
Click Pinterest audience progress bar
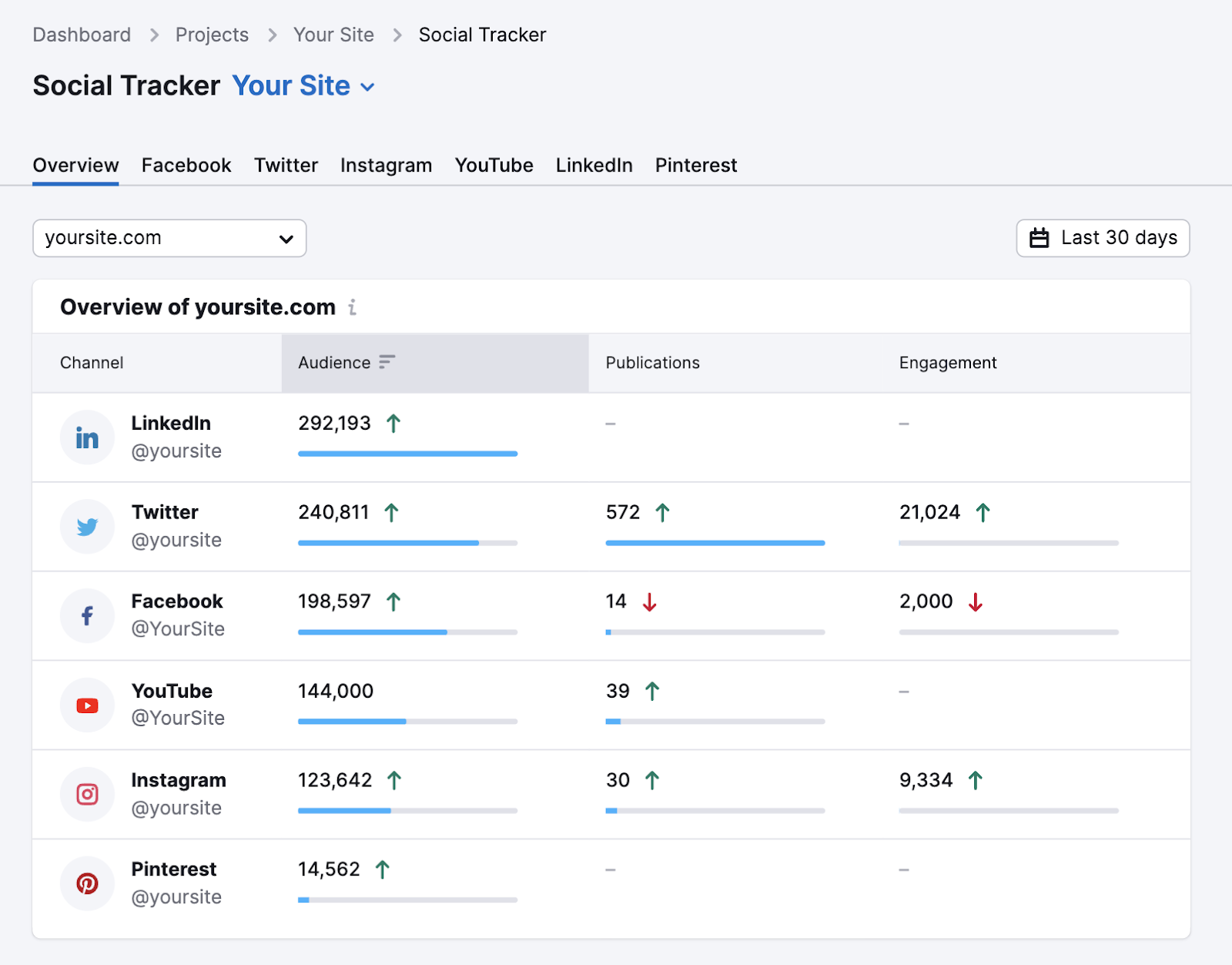[407, 900]
